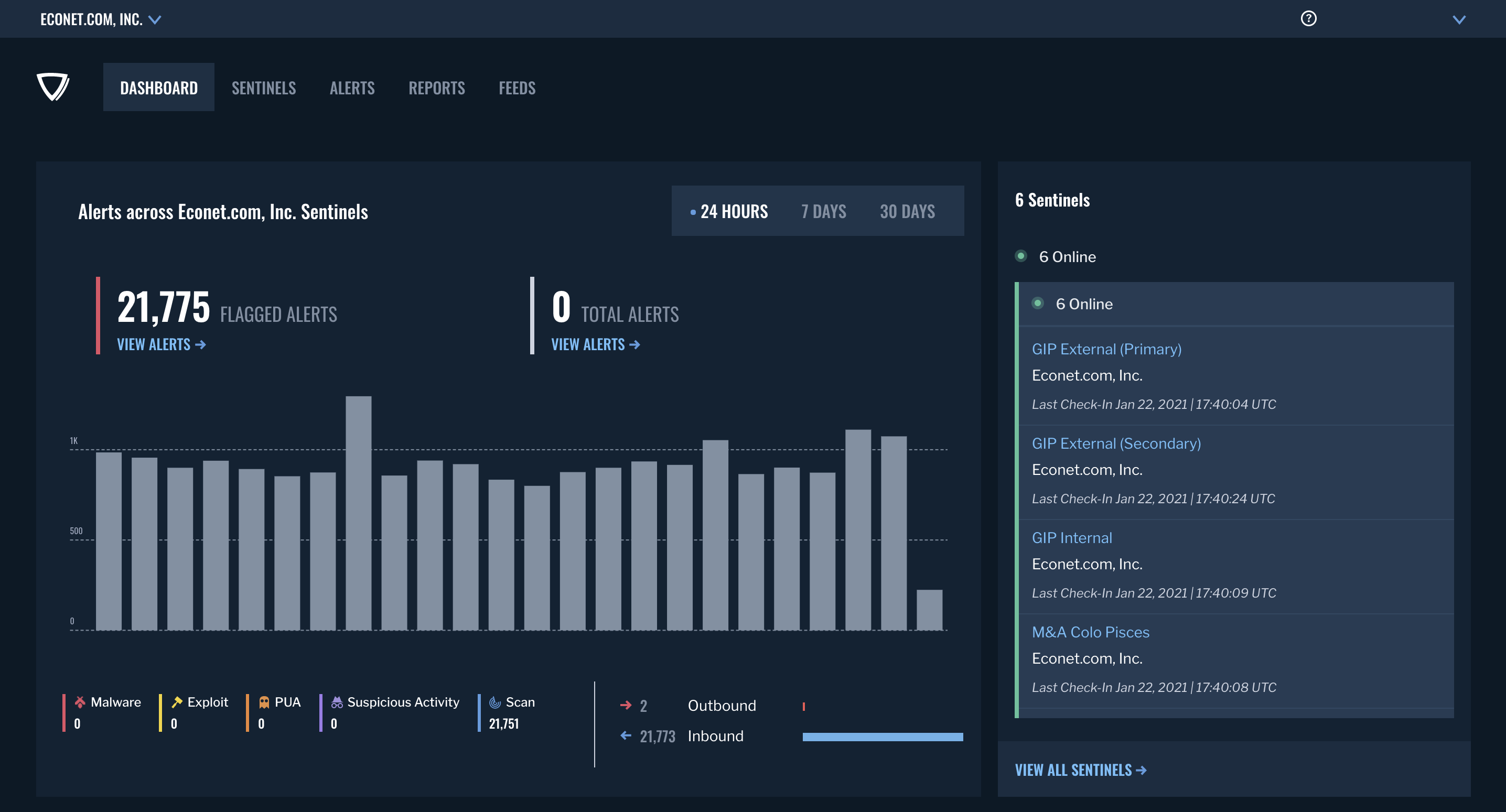Image resolution: width=1506 pixels, height=812 pixels.
Task: Collapse the 6 Online sentinel group
Action: coord(1083,304)
